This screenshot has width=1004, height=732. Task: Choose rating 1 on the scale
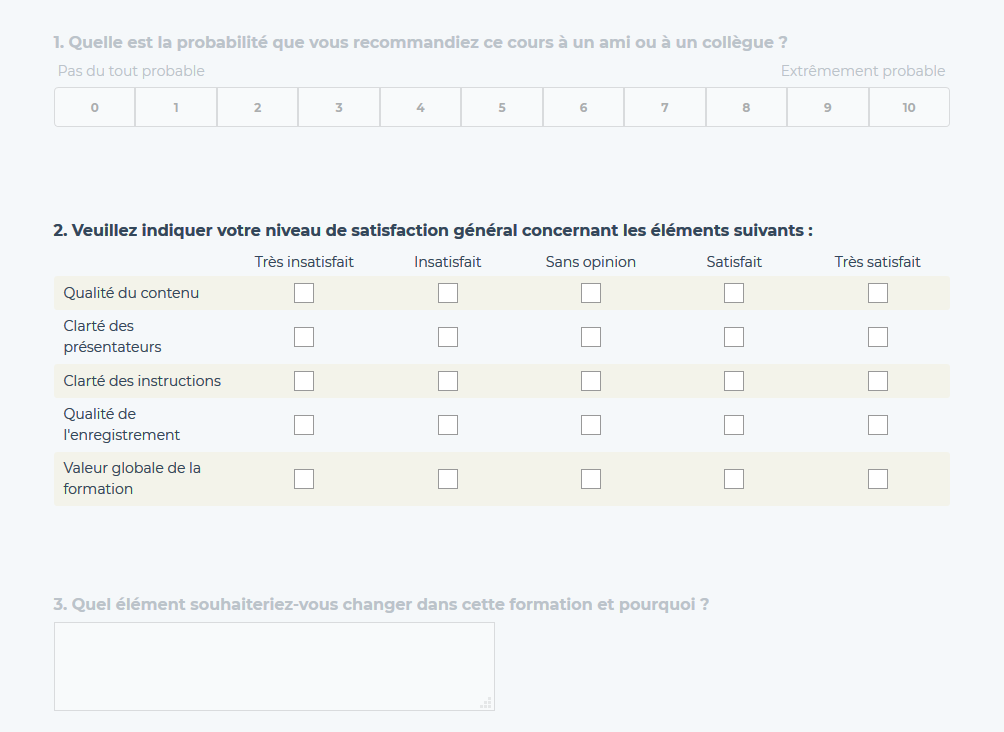pyautogui.click(x=175, y=106)
